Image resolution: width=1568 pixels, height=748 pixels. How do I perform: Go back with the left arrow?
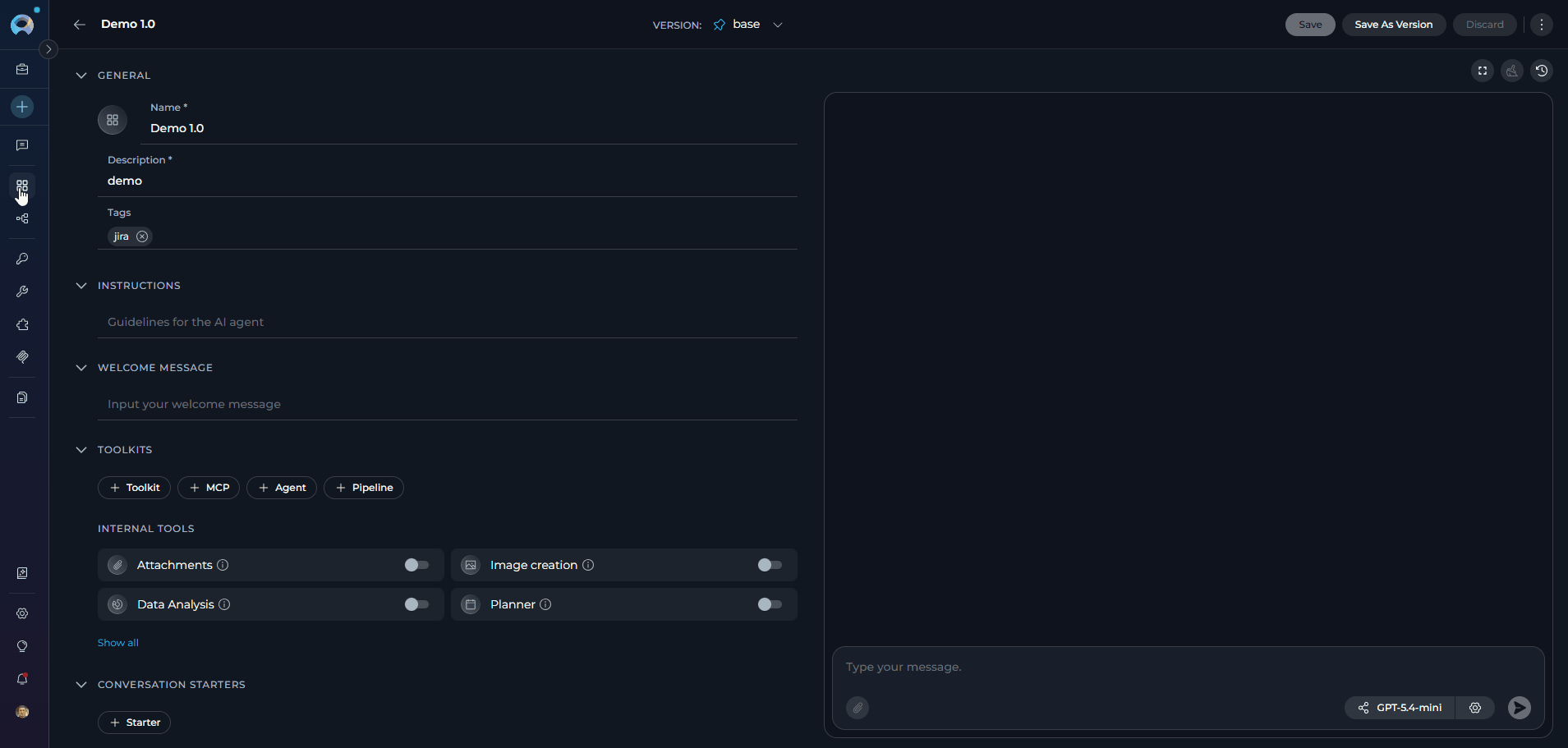80,25
